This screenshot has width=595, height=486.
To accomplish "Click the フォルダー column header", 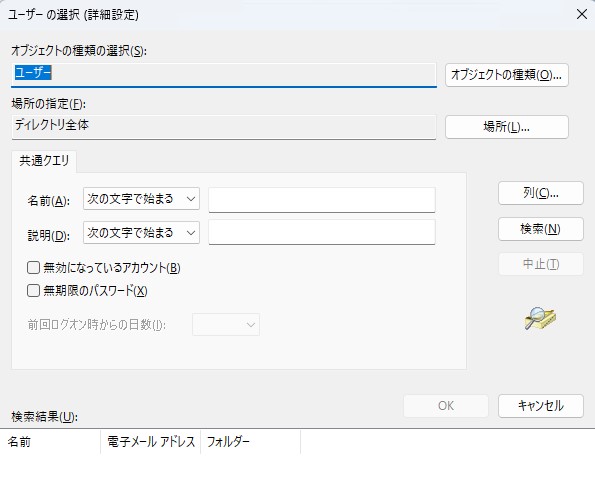I will pyautogui.click(x=250, y=442).
